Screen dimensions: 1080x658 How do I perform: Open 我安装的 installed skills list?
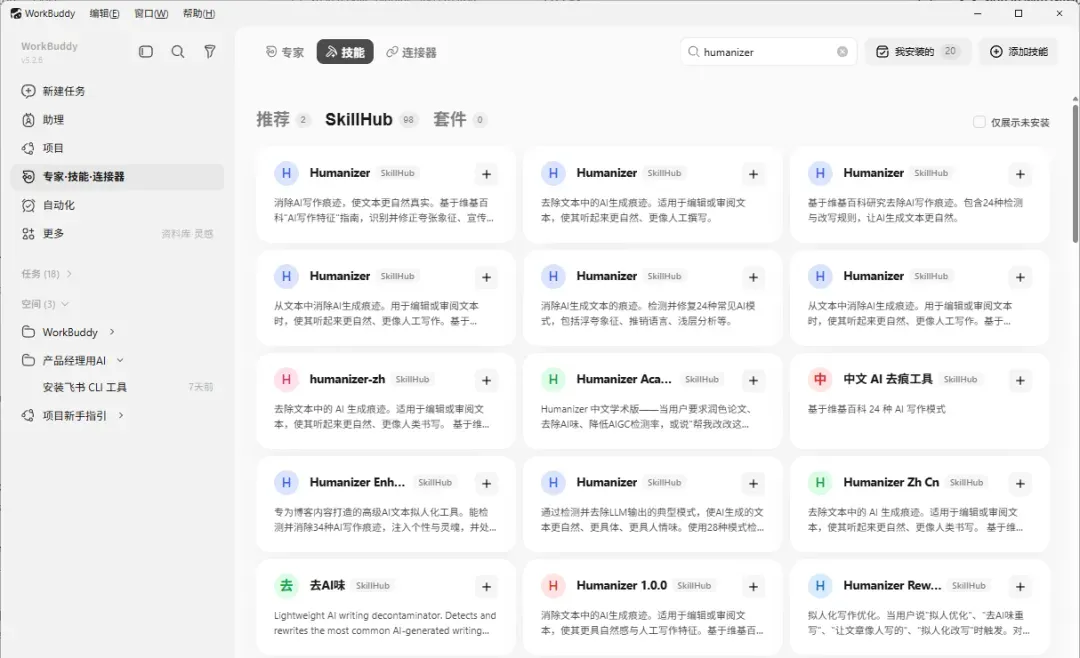pos(917,52)
